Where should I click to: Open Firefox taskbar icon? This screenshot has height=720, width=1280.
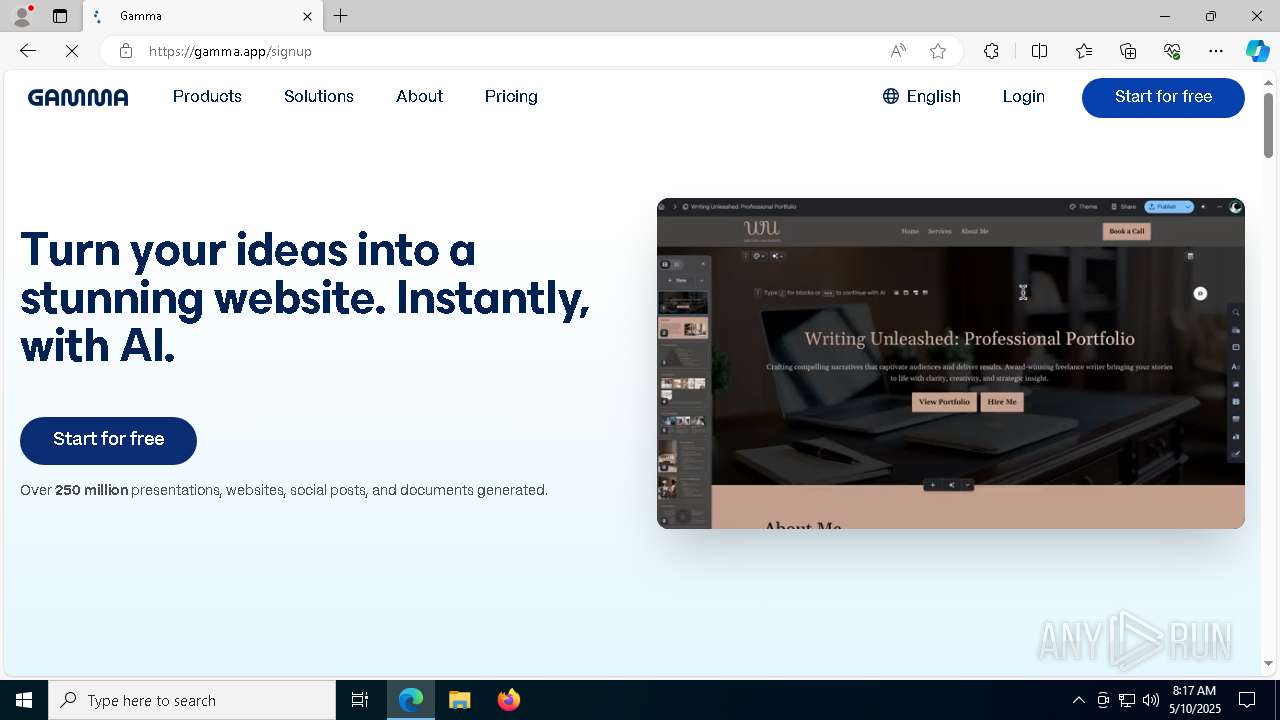(x=509, y=700)
